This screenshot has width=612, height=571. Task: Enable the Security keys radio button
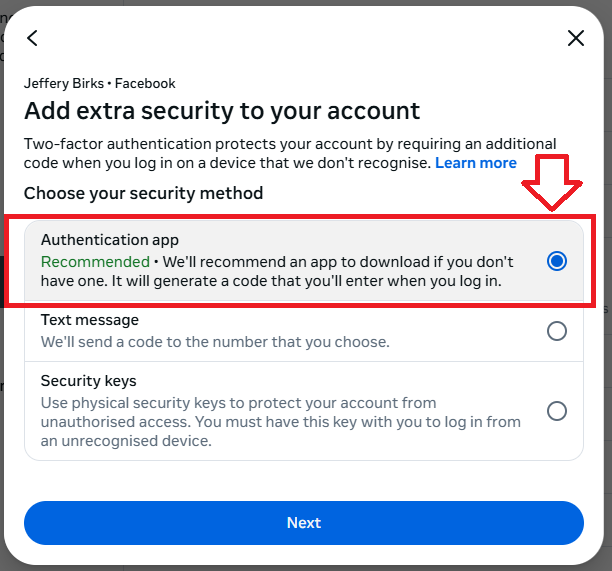[x=557, y=411]
